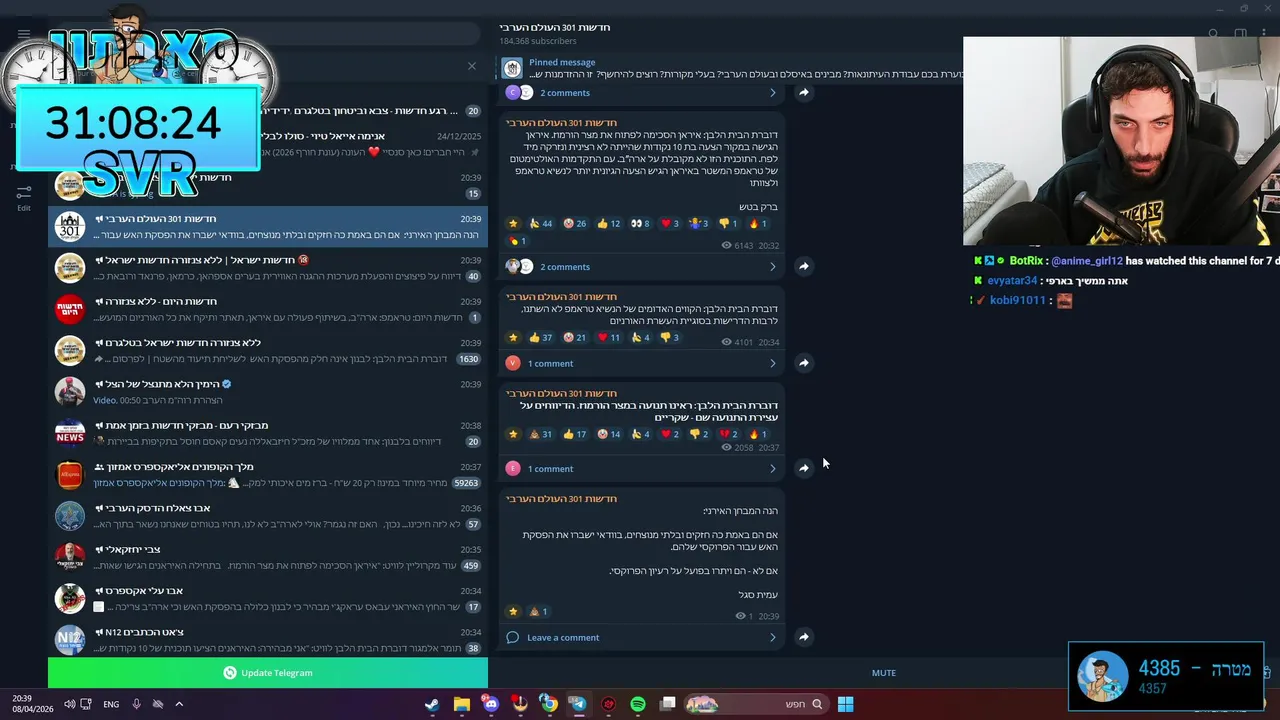
Task: Toggle thumbs up 12 reaction
Action: (609, 224)
